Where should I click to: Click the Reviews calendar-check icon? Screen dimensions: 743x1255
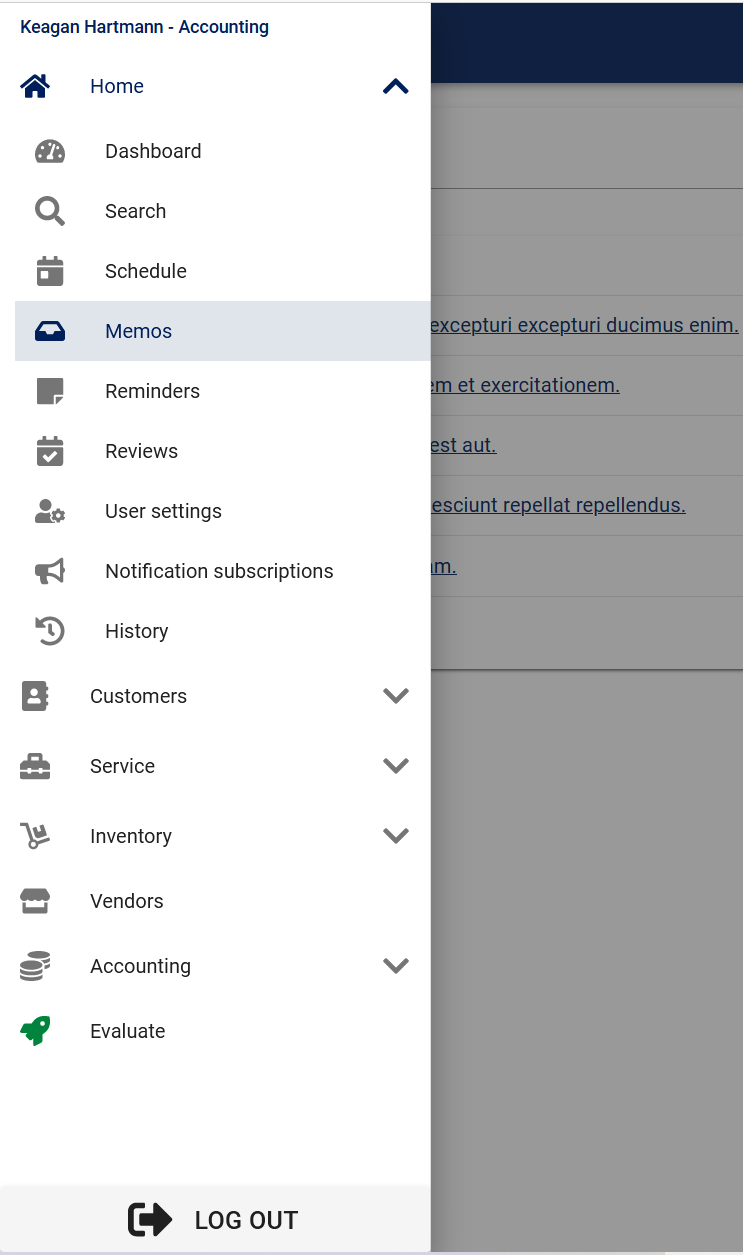tap(50, 451)
